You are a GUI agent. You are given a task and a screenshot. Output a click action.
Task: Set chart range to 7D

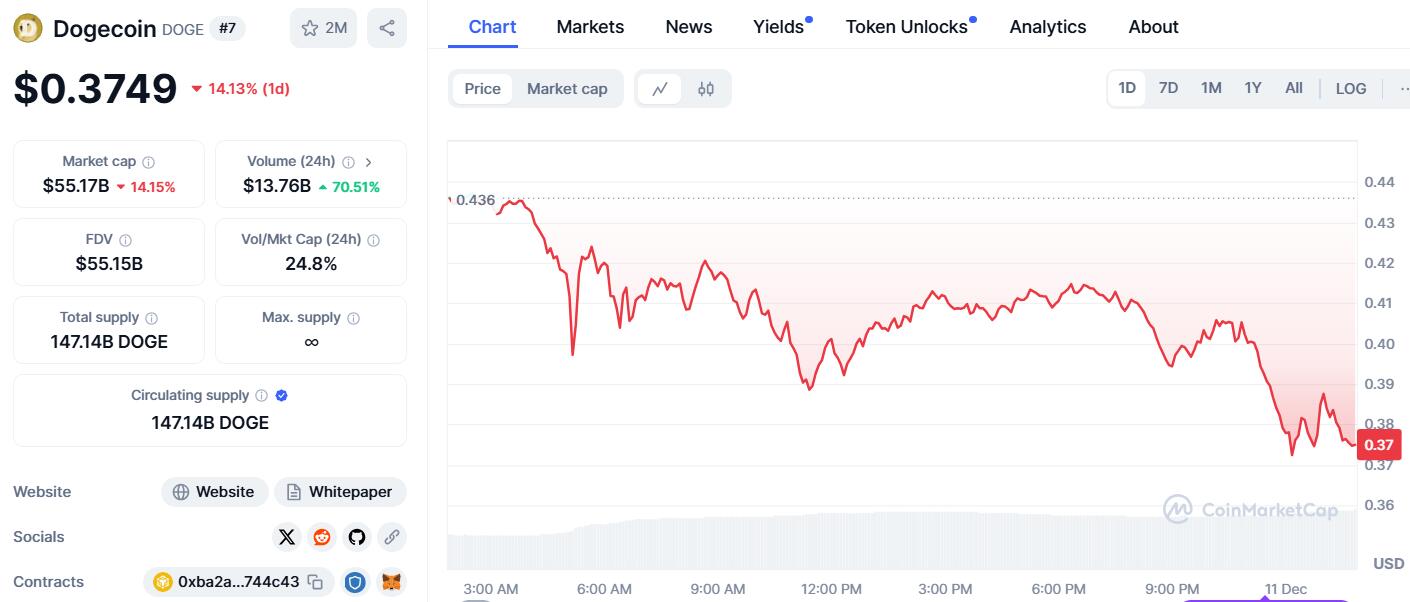(x=1168, y=88)
